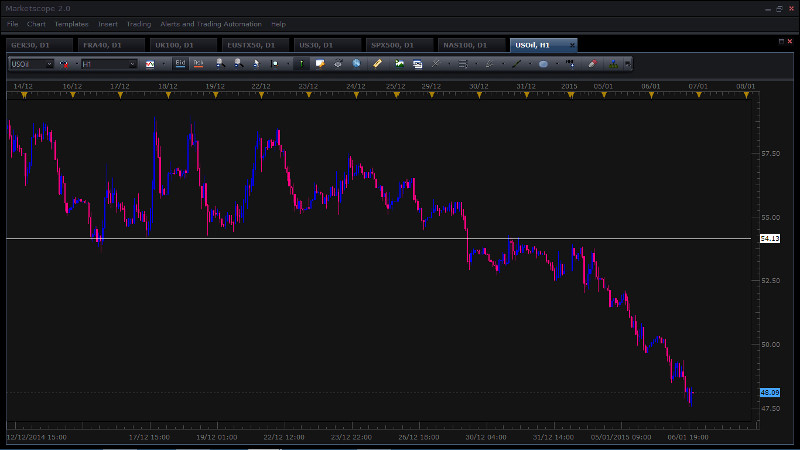The height and width of the screenshot is (450, 800).
Task: Click the 48.09 current price label
Action: tap(770, 392)
